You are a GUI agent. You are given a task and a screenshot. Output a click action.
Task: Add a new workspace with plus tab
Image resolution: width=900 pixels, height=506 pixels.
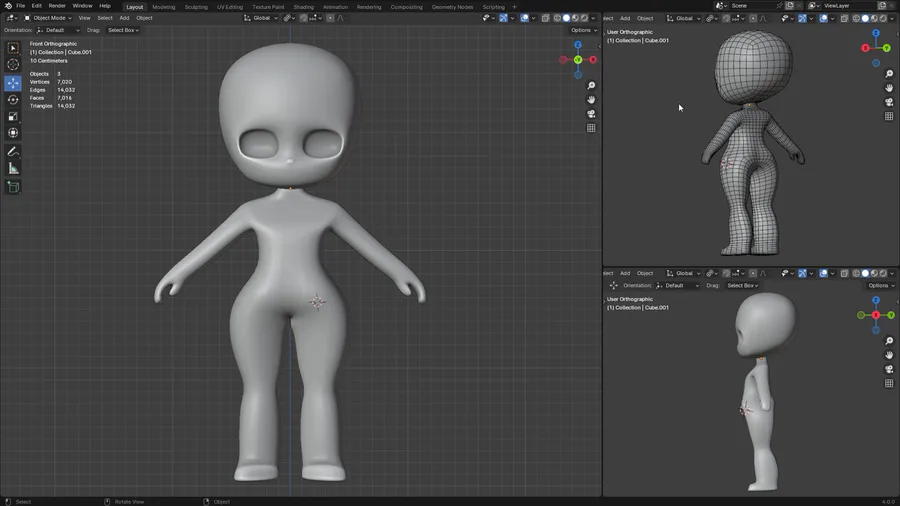coord(514,7)
